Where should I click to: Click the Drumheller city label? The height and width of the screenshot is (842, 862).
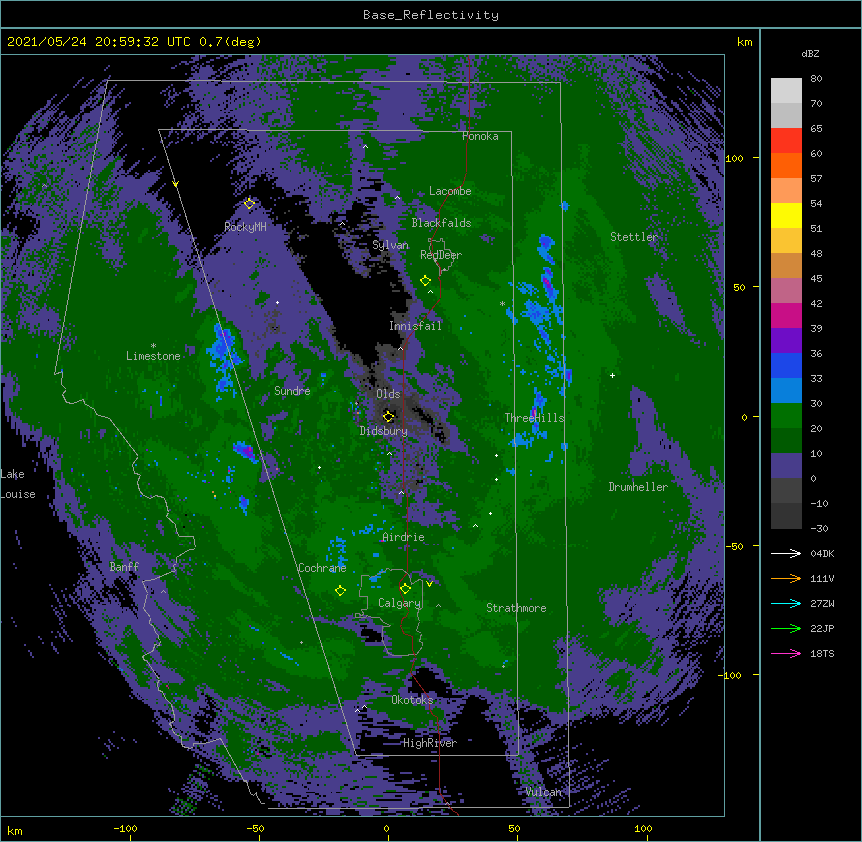[638, 487]
